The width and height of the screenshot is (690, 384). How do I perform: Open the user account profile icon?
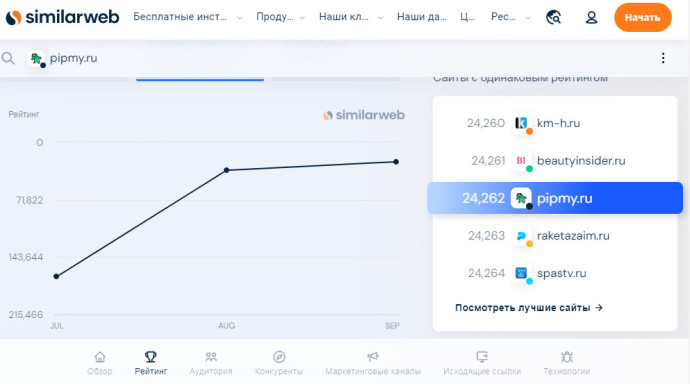coord(591,18)
